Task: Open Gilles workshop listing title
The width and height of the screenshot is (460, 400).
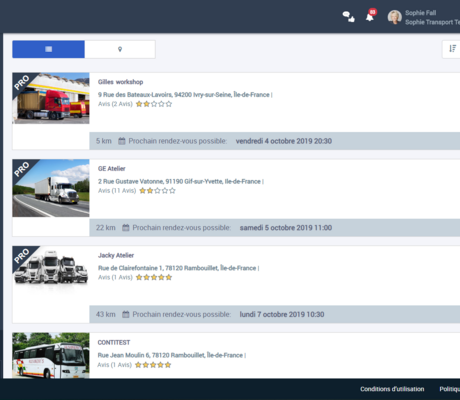Action: (120, 82)
